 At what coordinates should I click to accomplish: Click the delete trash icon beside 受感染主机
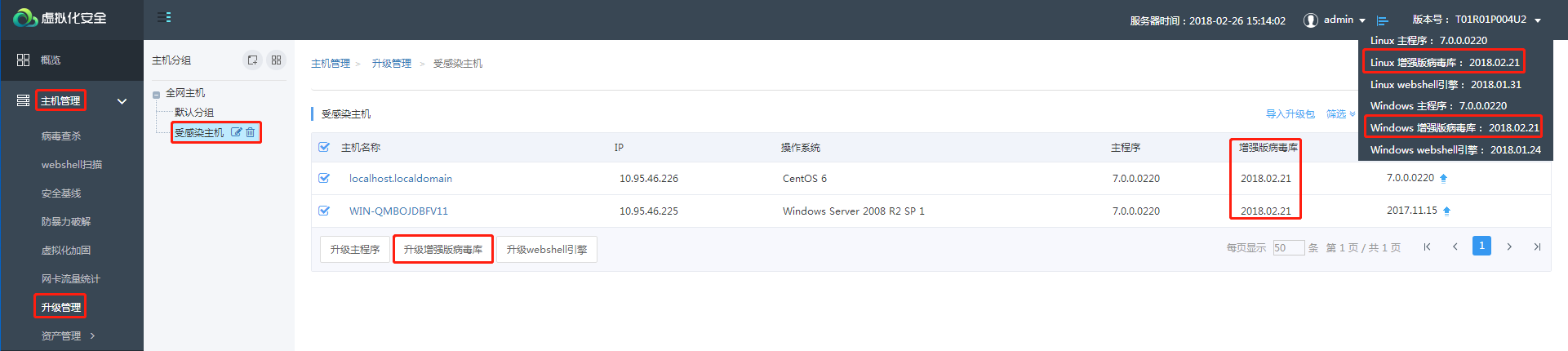251,132
